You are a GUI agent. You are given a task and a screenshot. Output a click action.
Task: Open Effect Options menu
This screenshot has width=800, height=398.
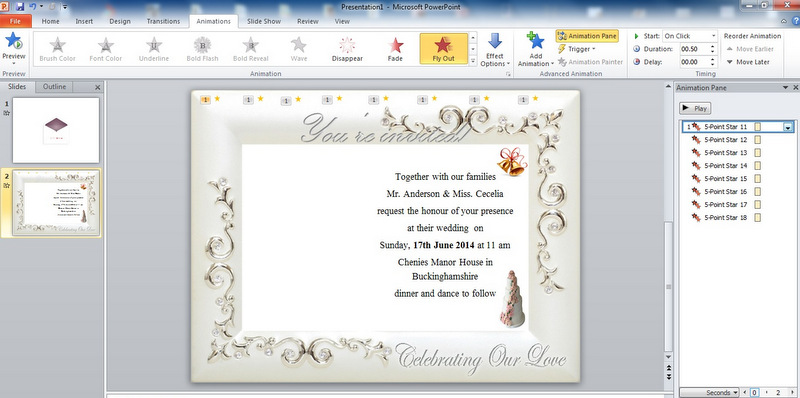(495, 50)
